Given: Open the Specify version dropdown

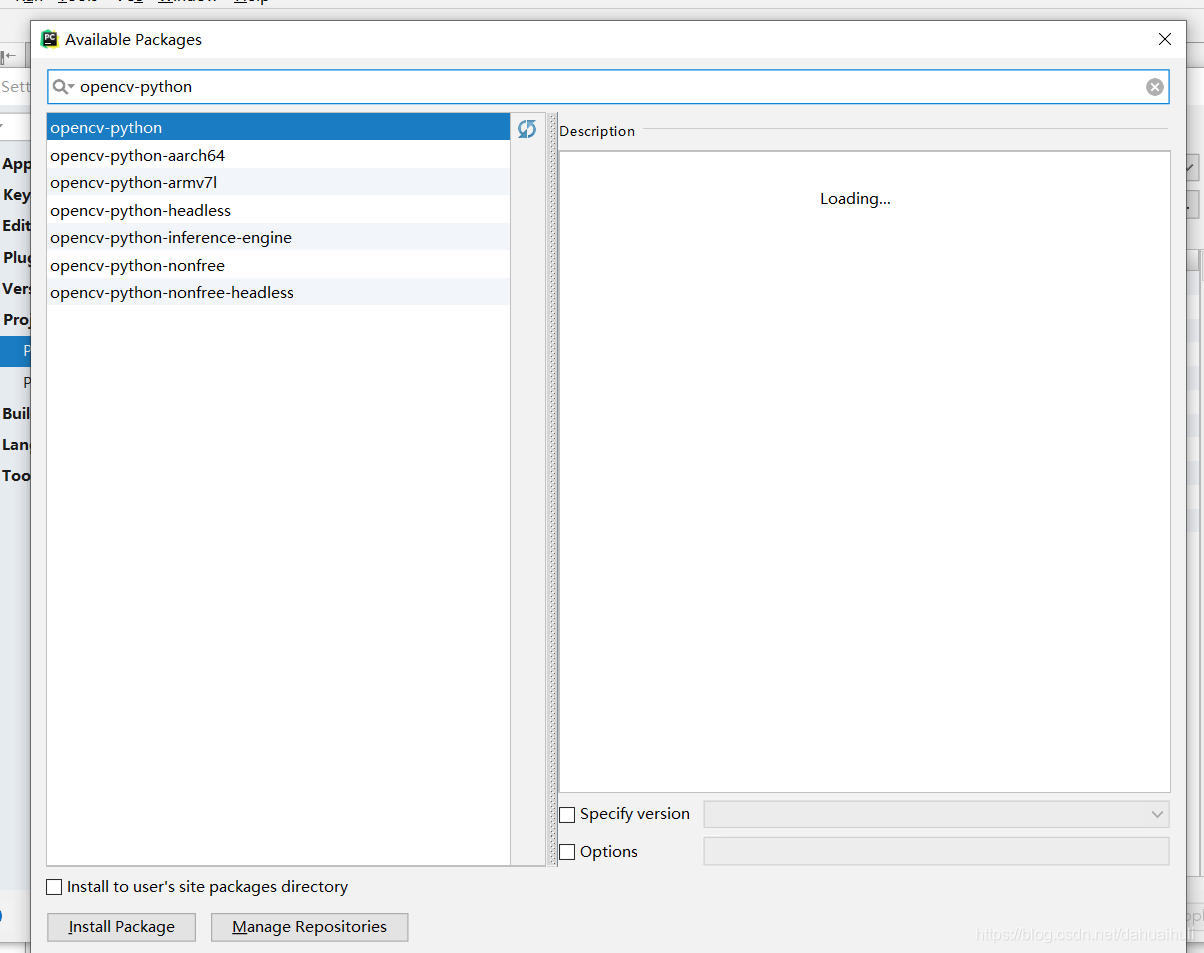Looking at the screenshot, I should [936, 814].
